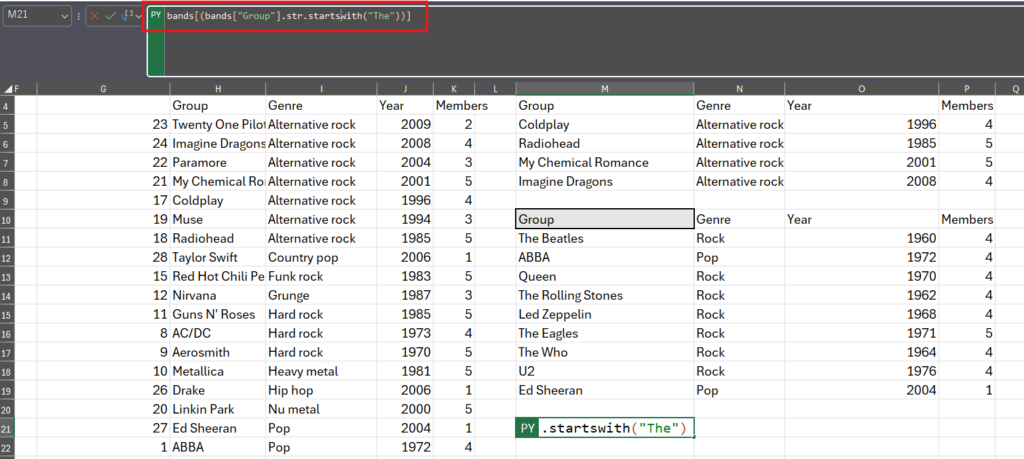The width and height of the screenshot is (1024, 459).
Task: Select the Heavy metal cell
Action: (321, 371)
